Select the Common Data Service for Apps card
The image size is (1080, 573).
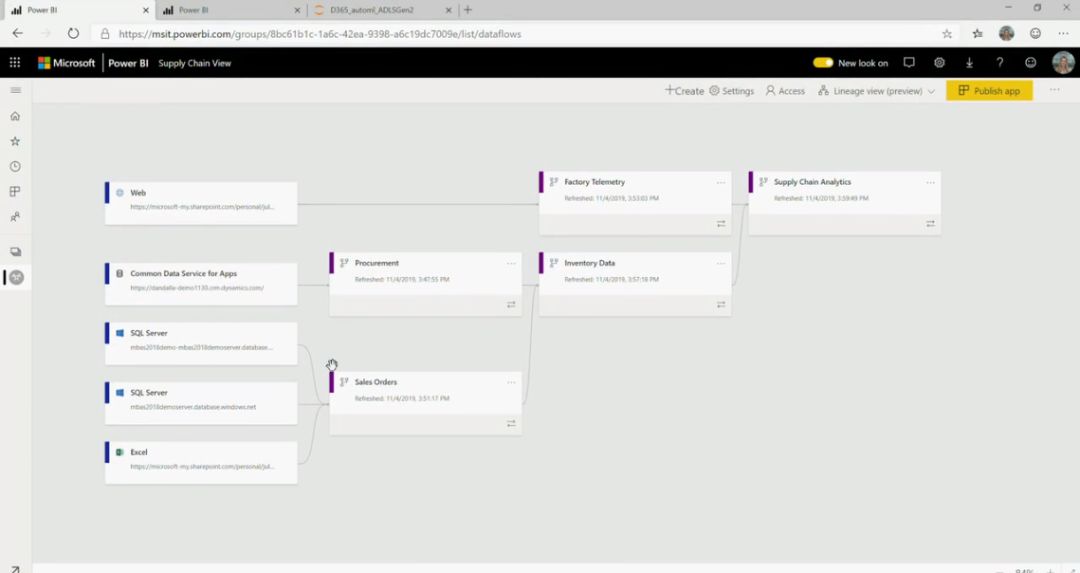(x=201, y=284)
